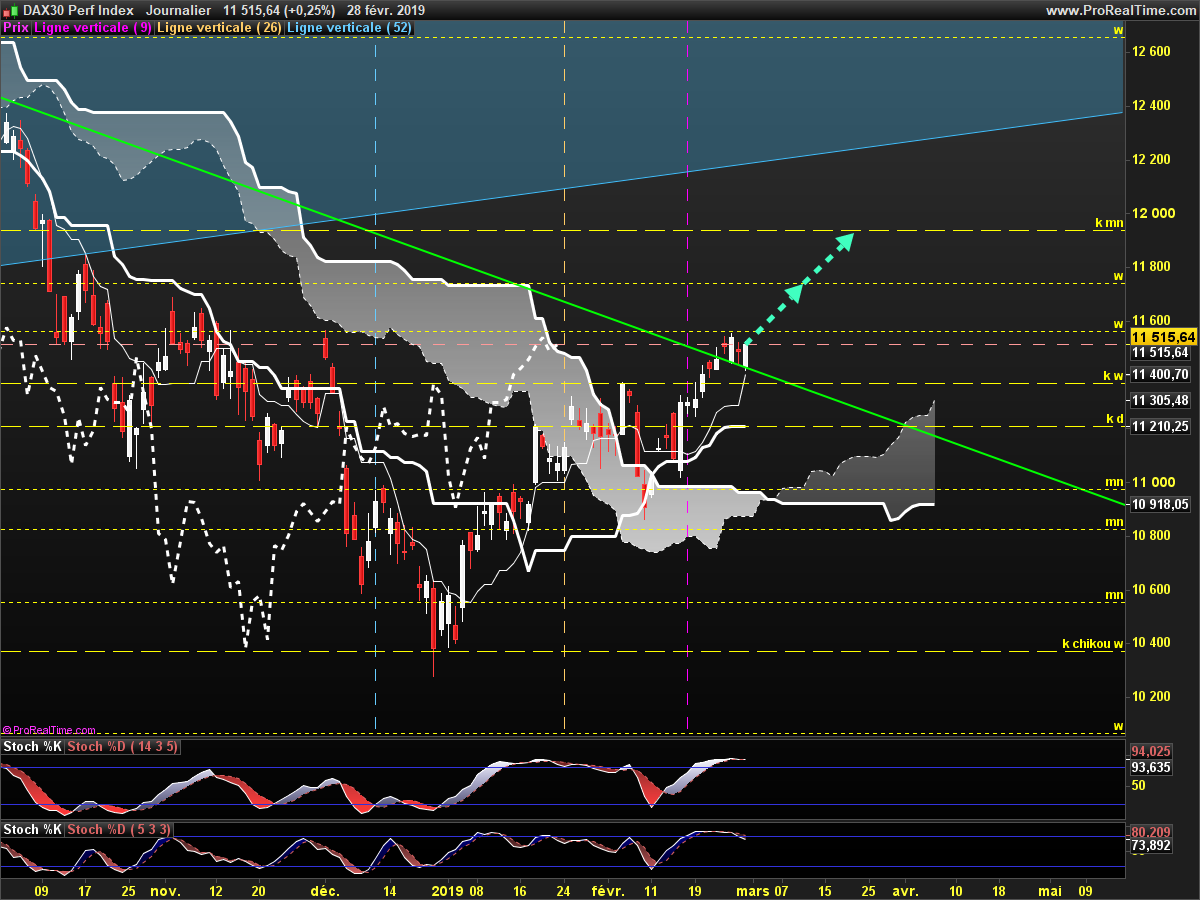Click the 2019 label on the date axis
The image size is (1200, 900).
pos(447,889)
